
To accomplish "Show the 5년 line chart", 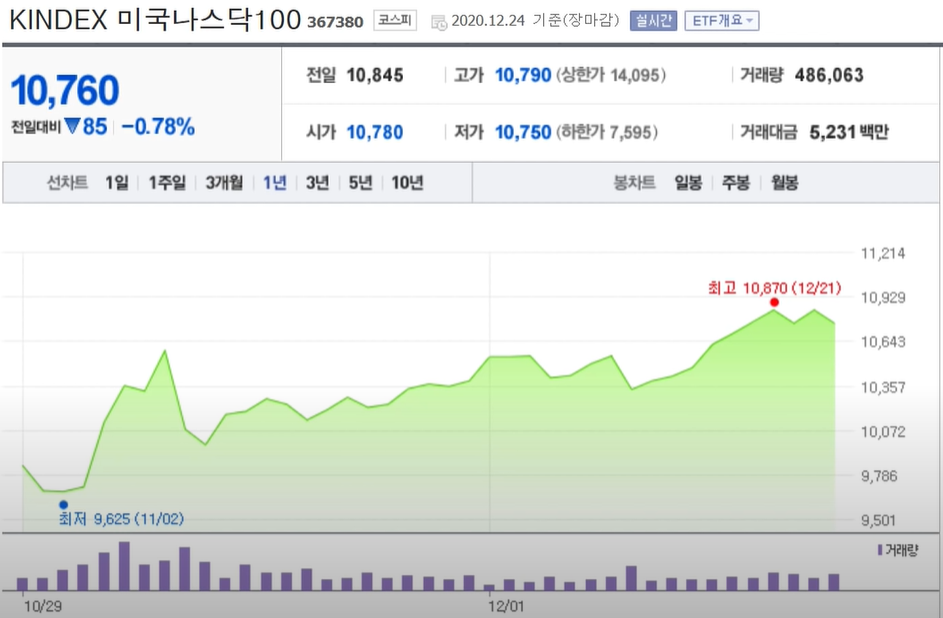I will coord(360,182).
